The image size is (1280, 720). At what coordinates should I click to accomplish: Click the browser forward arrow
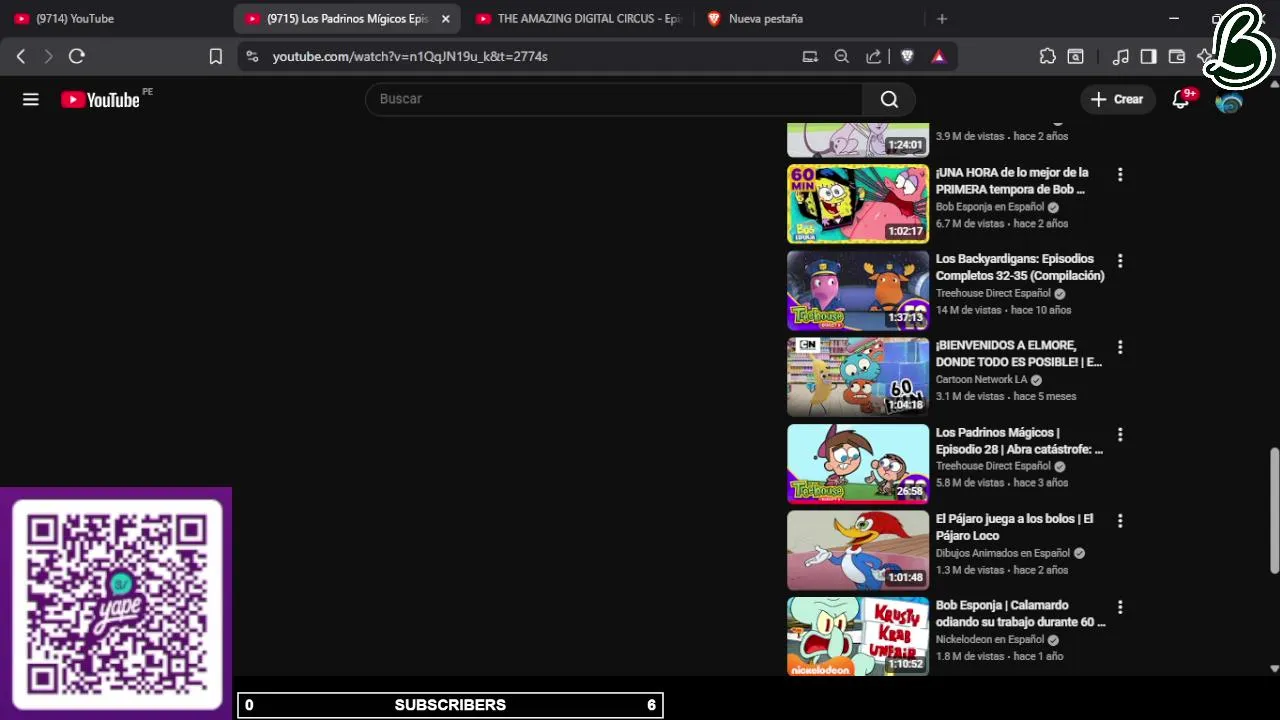[x=48, y=57]
